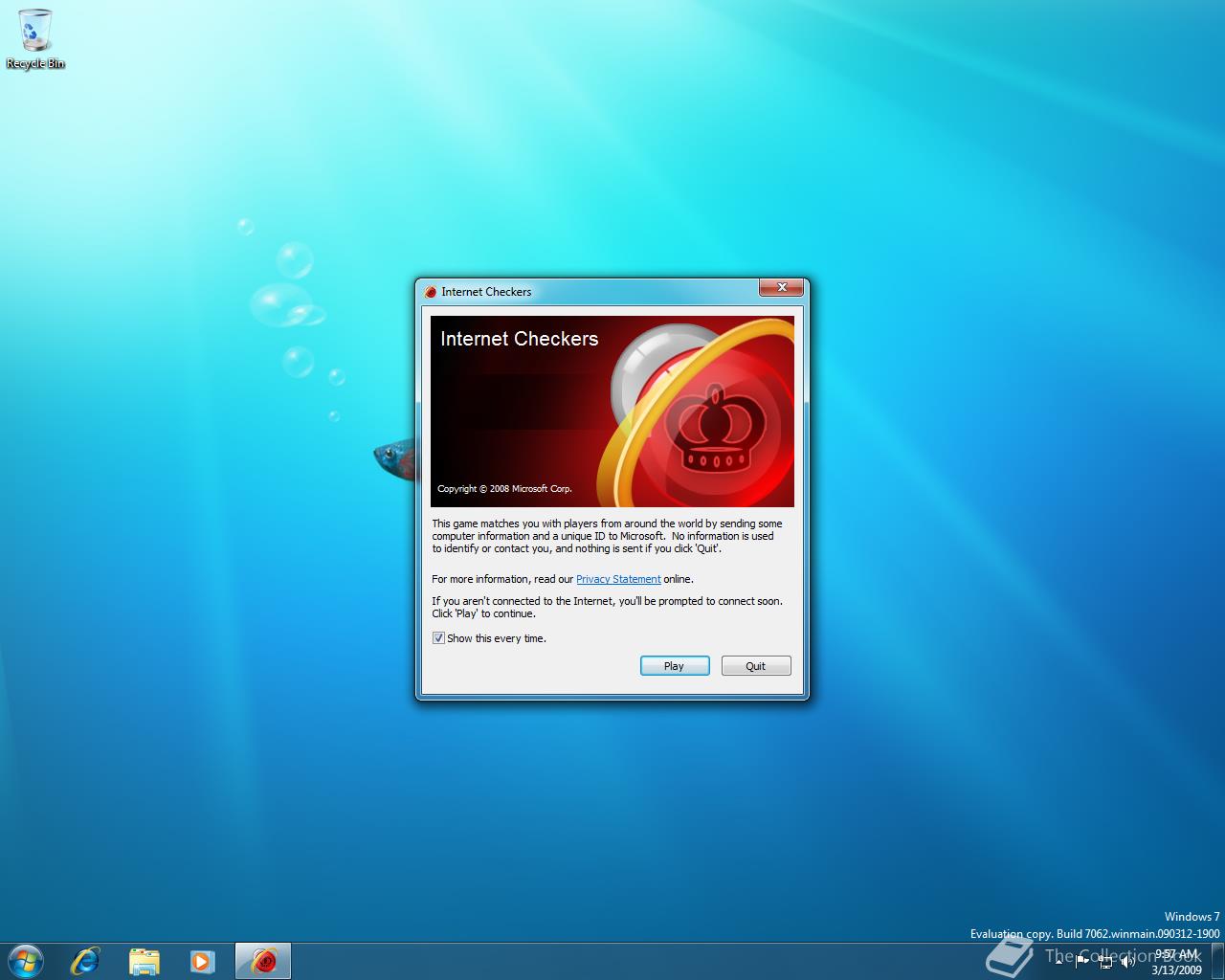Click the 'Copyright © 2008 Microsoft Corp.' text
This screenshot has width=1225, height=980.
click(x=504, y=489)
